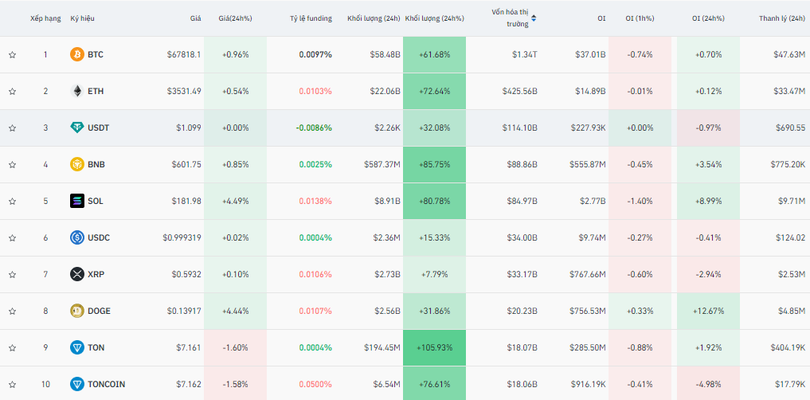
Task: Click the XRP coin icon
Action: coord(77,274)
